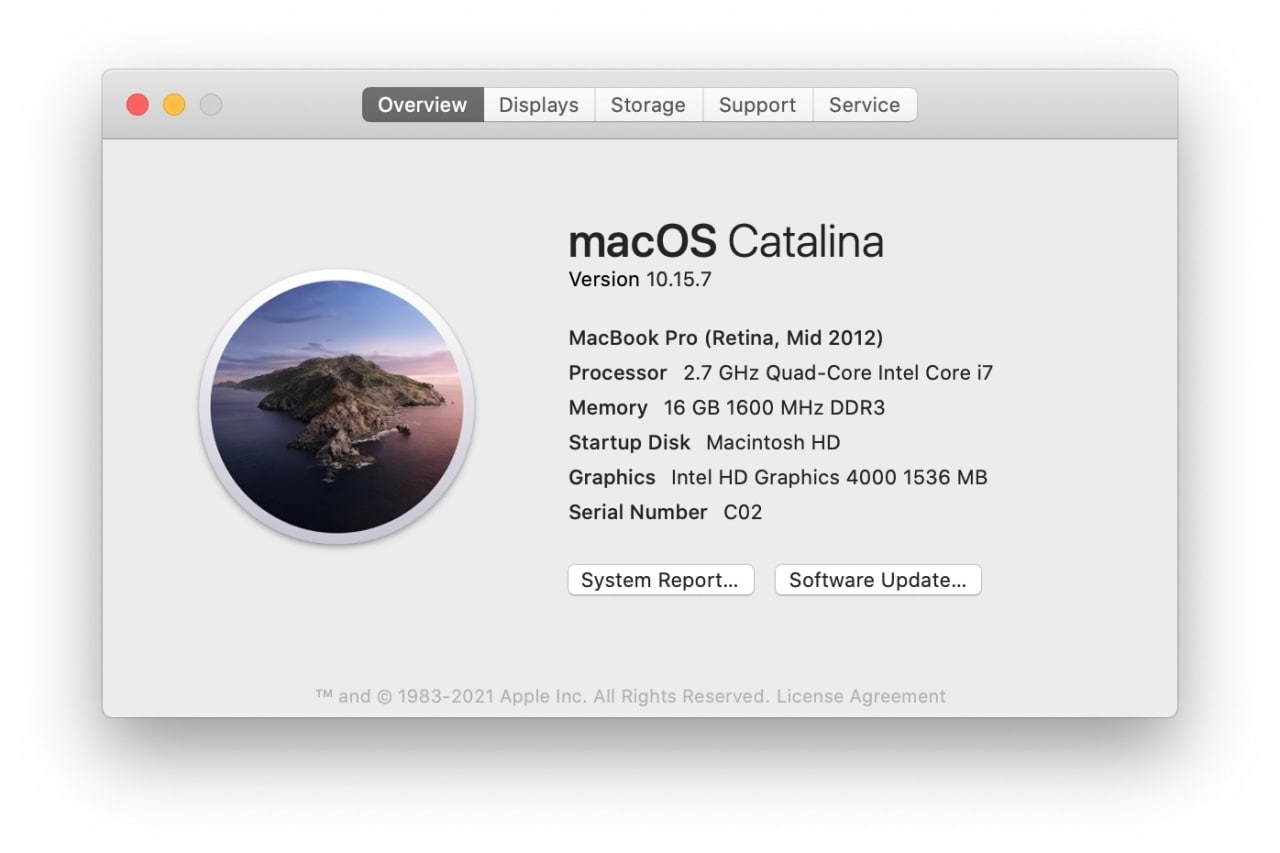Close the About This Mac window

pyautogui.click(x=138, y=105)
